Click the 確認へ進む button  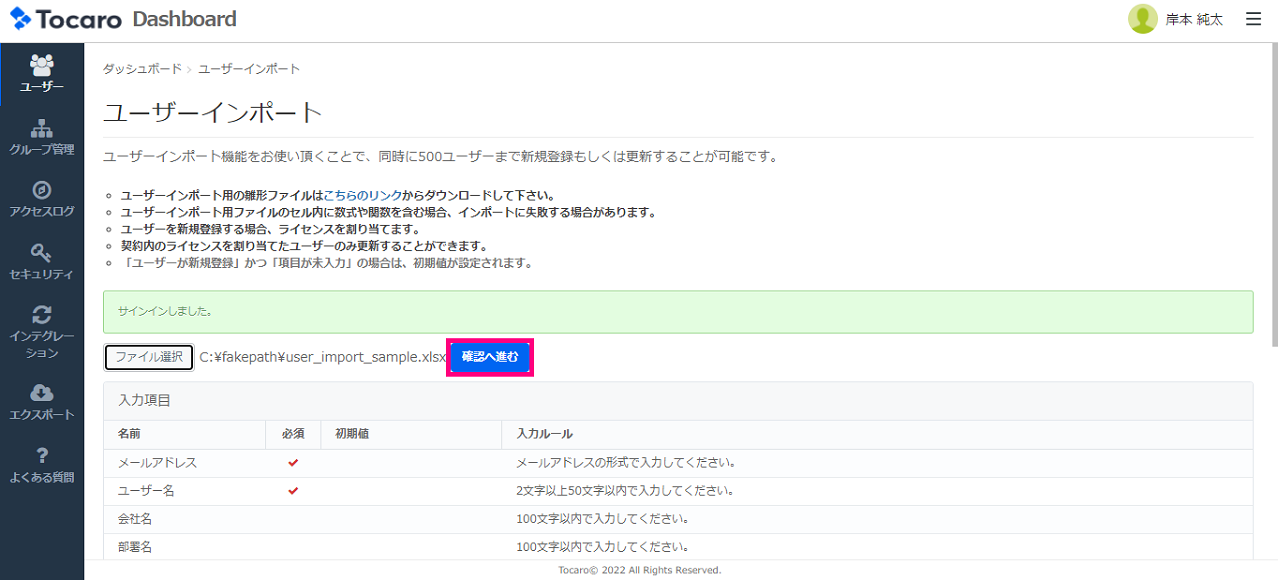pos(490,357)
